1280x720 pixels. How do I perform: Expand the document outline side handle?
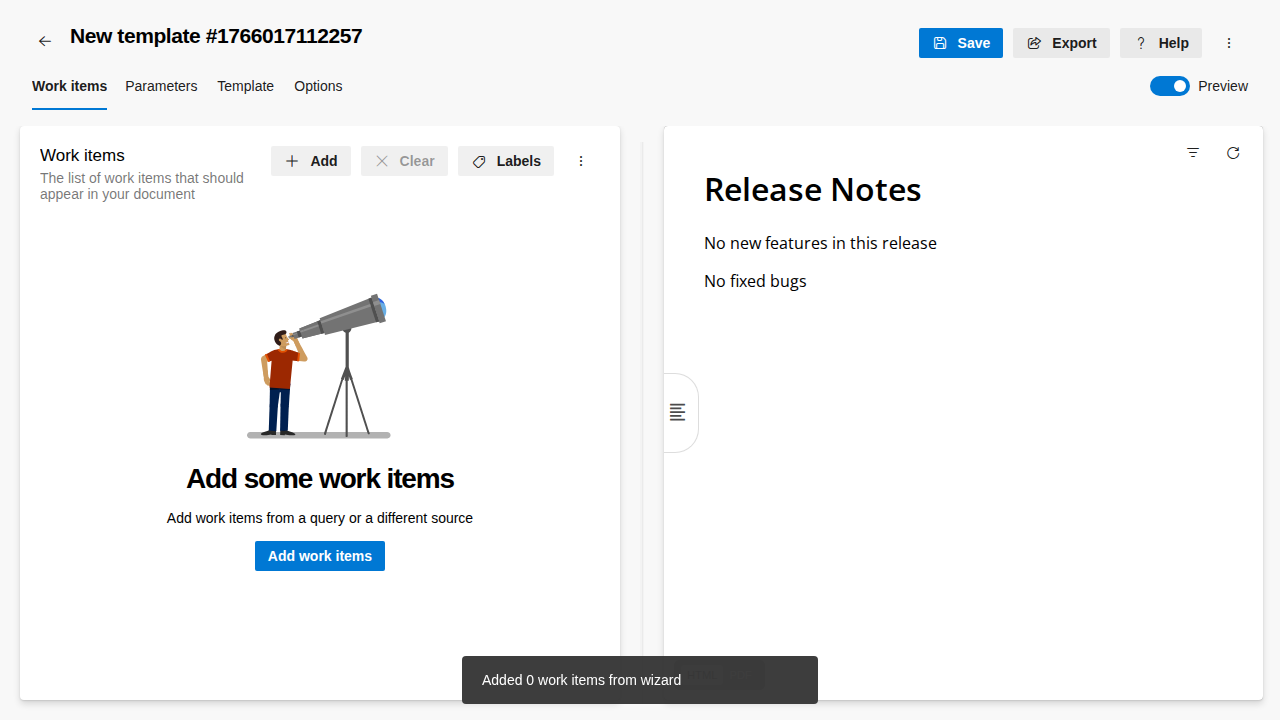click(x=678, y=412)
